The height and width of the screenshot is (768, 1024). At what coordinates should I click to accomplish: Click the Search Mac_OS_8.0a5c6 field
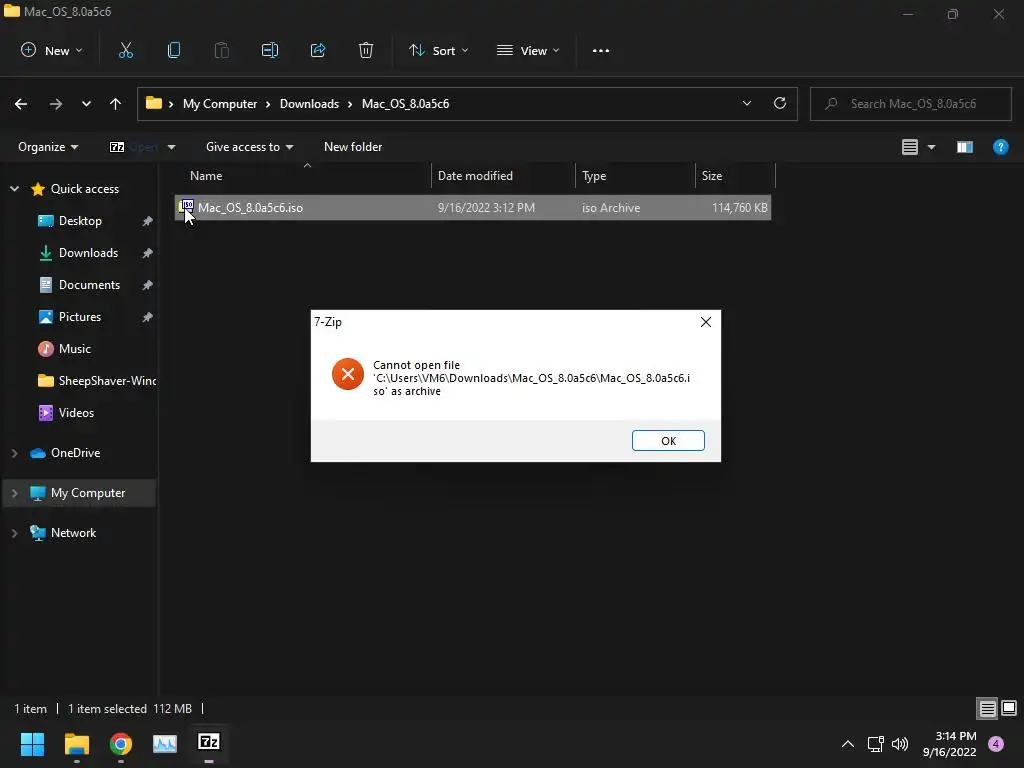910,104
